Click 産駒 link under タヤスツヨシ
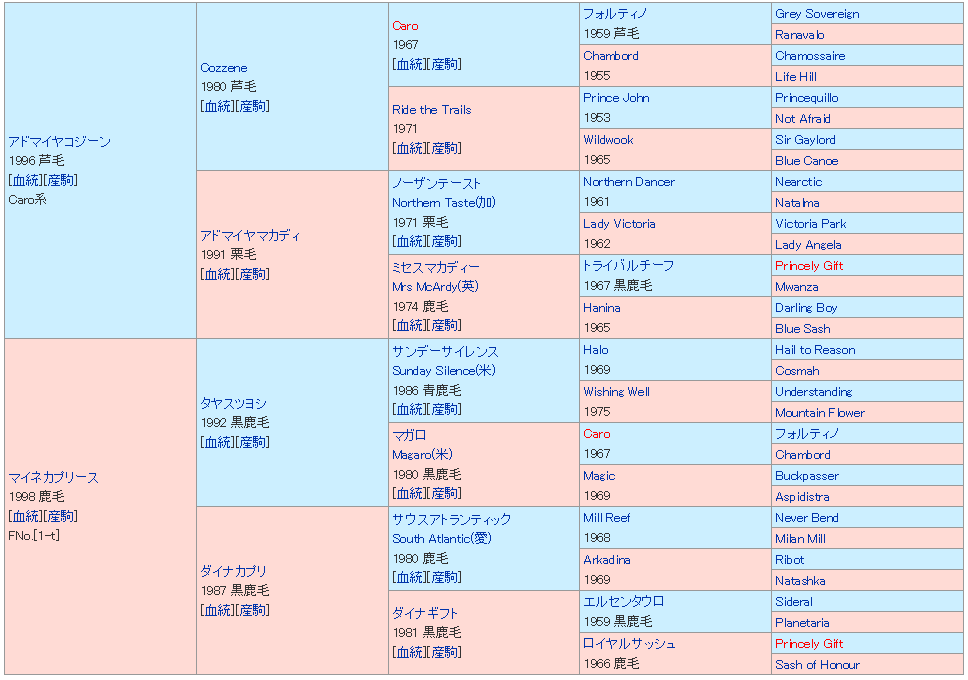This screenshot has height=680, width=968. [252, 442]
